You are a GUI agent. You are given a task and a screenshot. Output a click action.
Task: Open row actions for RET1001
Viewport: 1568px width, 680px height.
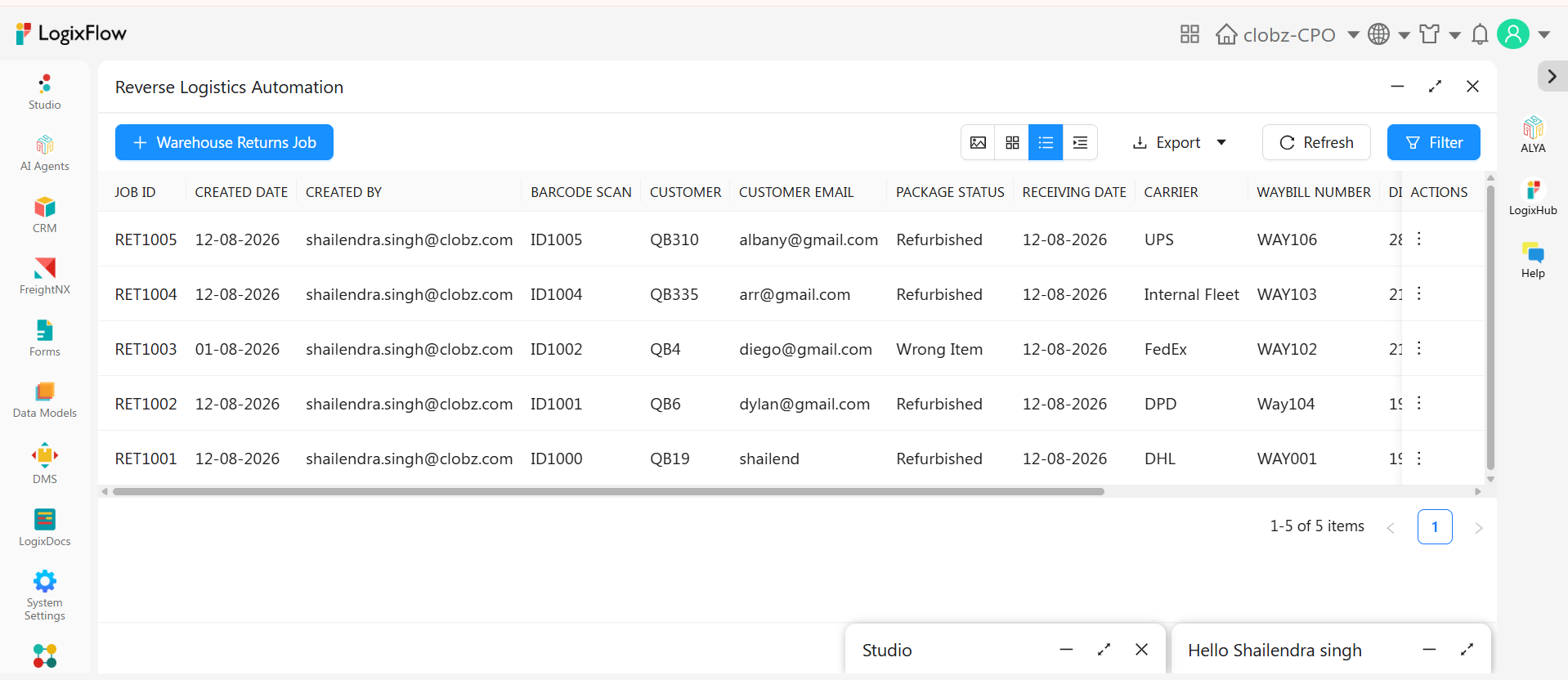click(1419, 458)
